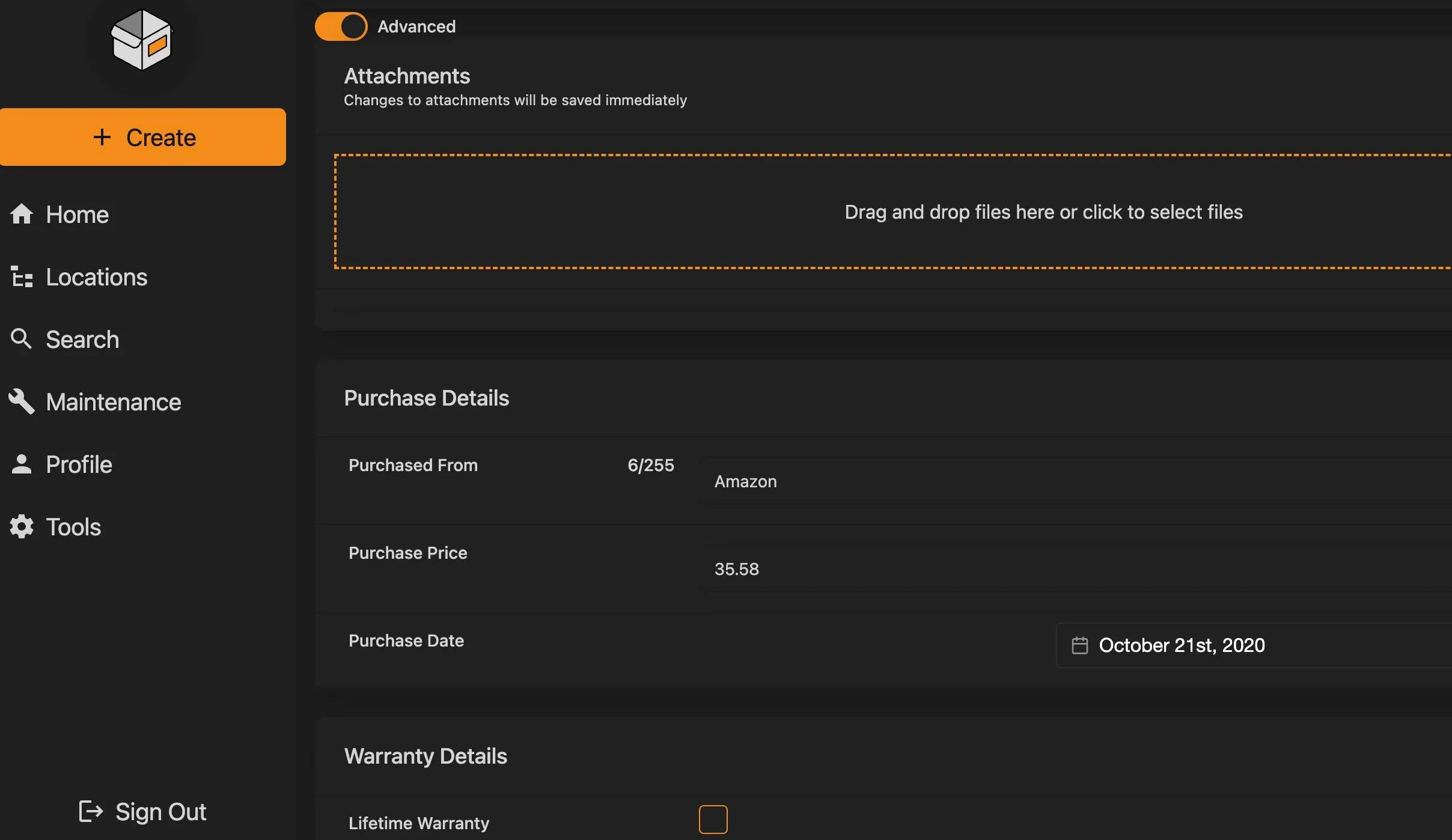Click the Maintenance wrench icon
This screenshot has height=840, width=1452.
(22, 401)
